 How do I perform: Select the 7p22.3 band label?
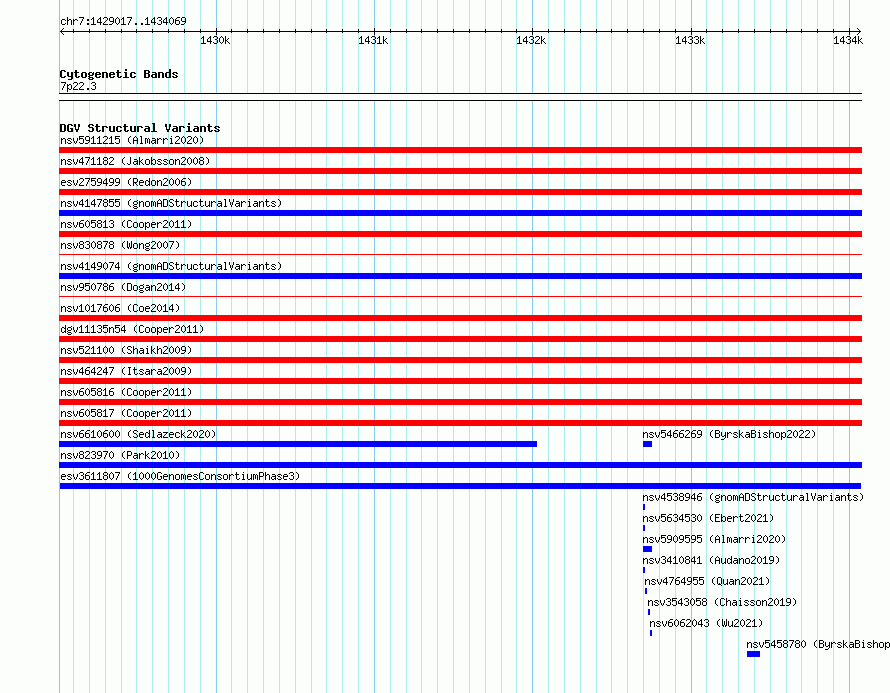[x=78, y=86]
